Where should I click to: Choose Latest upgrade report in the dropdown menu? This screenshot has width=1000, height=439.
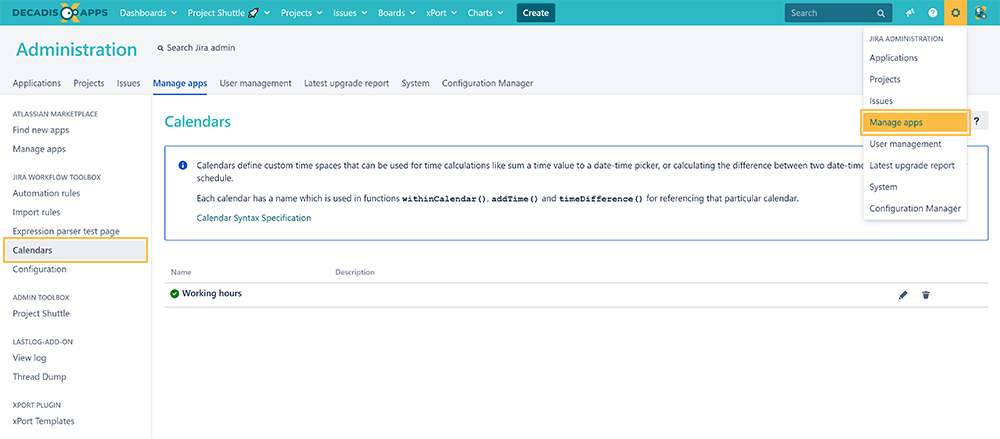pyautogui.click(x=912, y=166)
